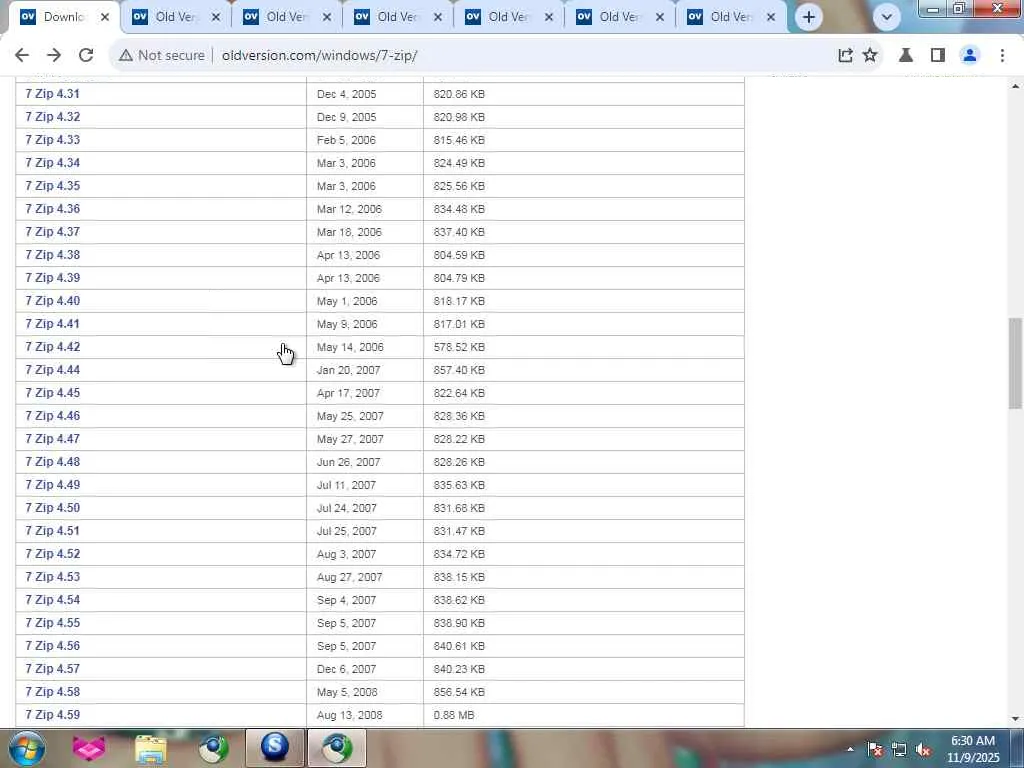Open the pink cat app in taskbar
This screenshot has width=1024, height=768.
[88, 748]
